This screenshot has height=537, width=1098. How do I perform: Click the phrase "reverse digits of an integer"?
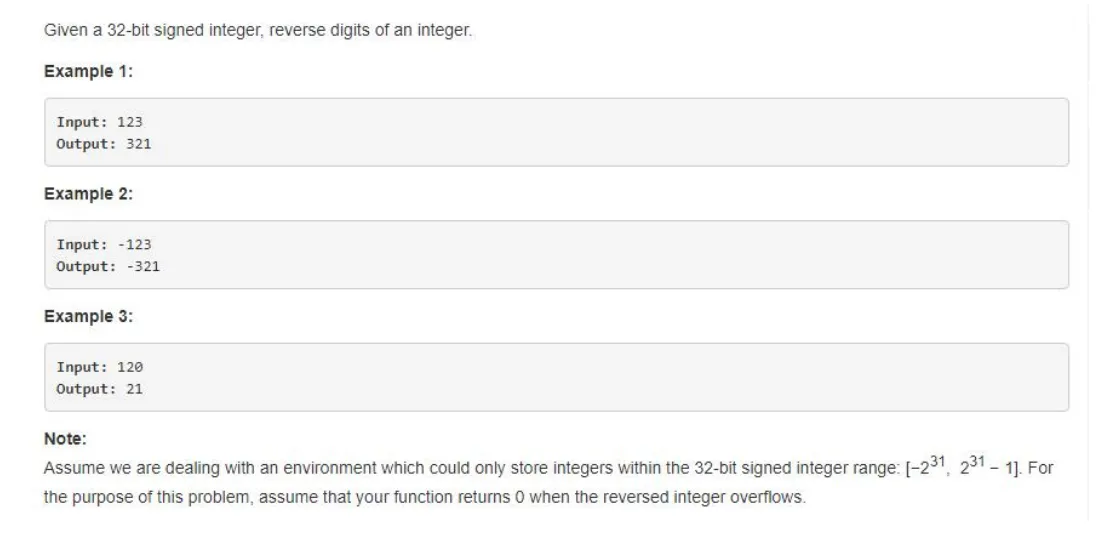point(390,32)
